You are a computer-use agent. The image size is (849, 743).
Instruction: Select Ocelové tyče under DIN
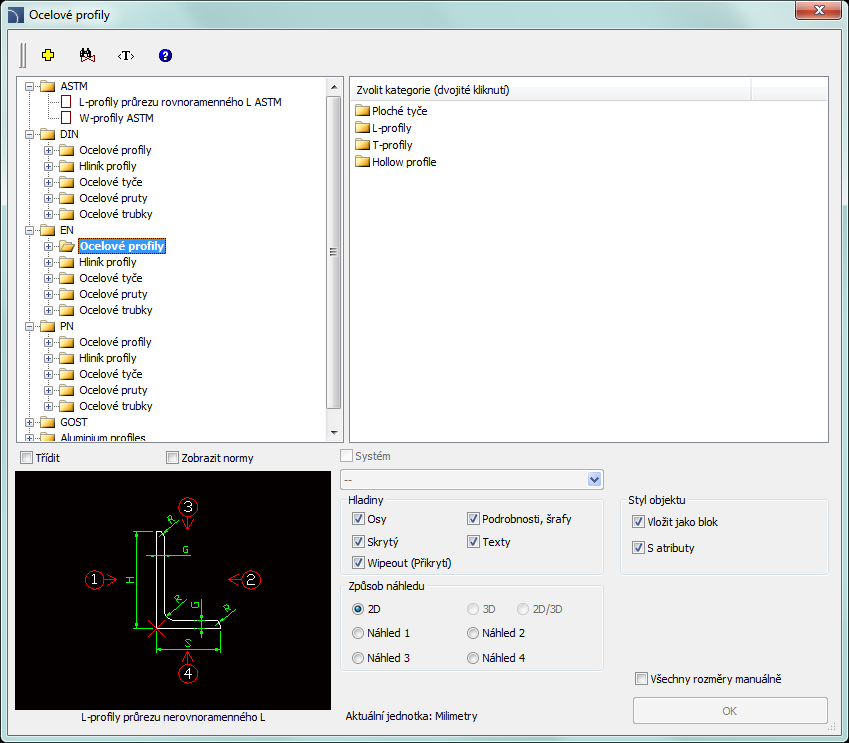click(x=111, y=182)
